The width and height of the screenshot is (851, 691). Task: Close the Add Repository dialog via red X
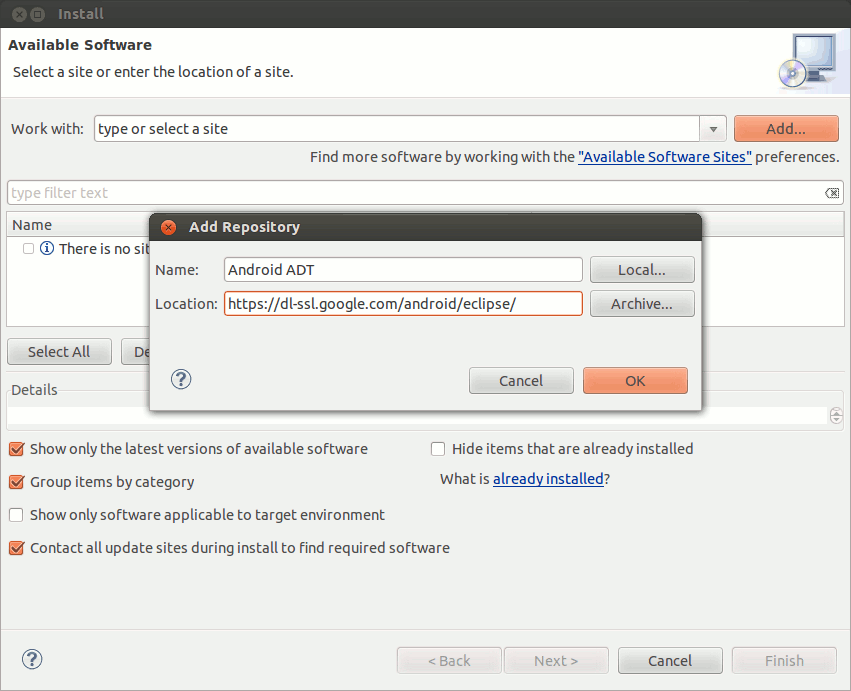[169, 227]
